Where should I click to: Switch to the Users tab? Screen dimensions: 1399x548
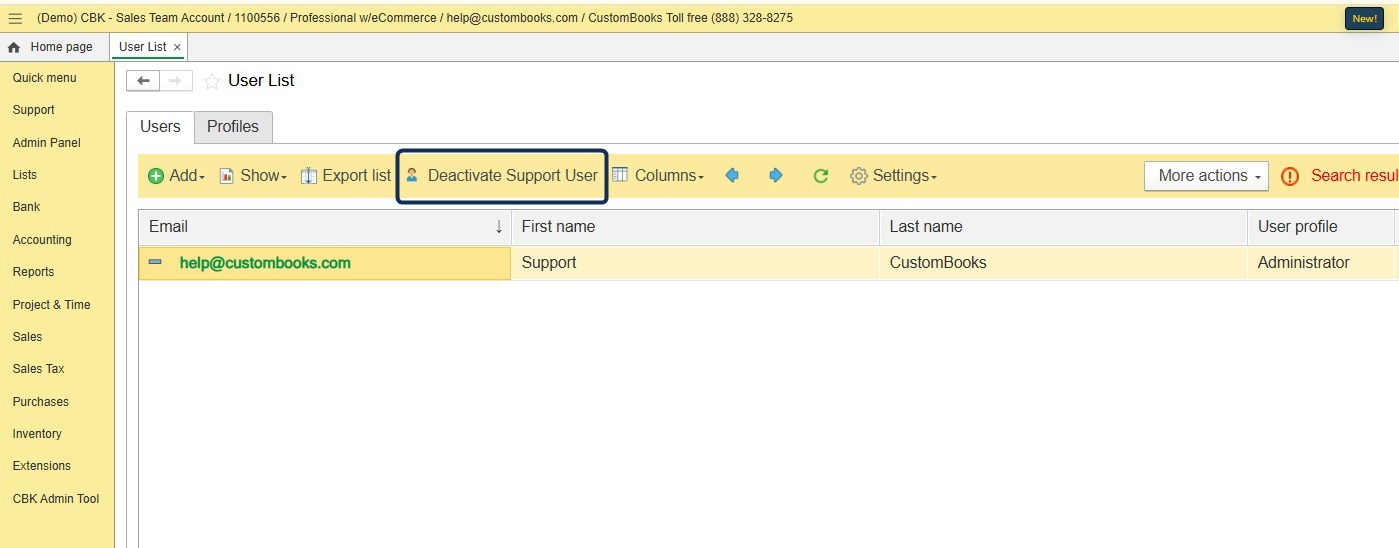(160, 126)
